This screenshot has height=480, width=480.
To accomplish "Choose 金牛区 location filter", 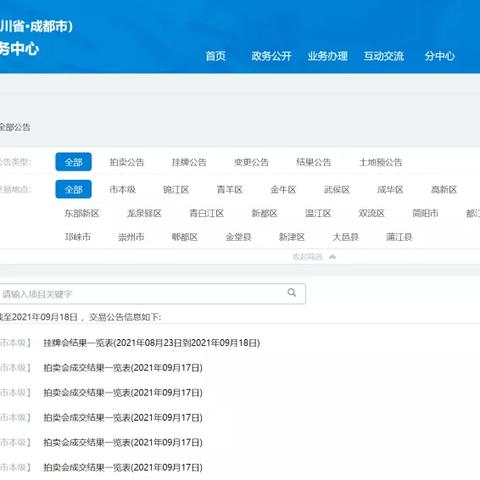I will 283,190.
